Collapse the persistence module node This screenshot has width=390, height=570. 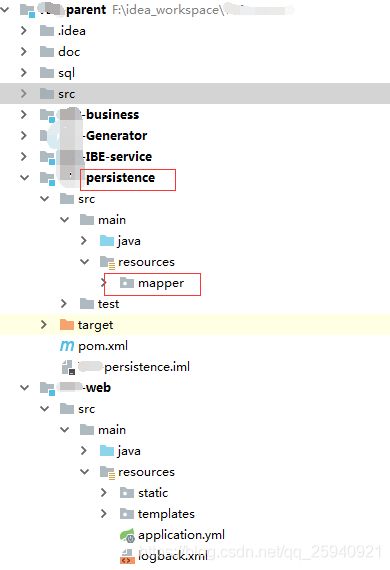point(24,178)
